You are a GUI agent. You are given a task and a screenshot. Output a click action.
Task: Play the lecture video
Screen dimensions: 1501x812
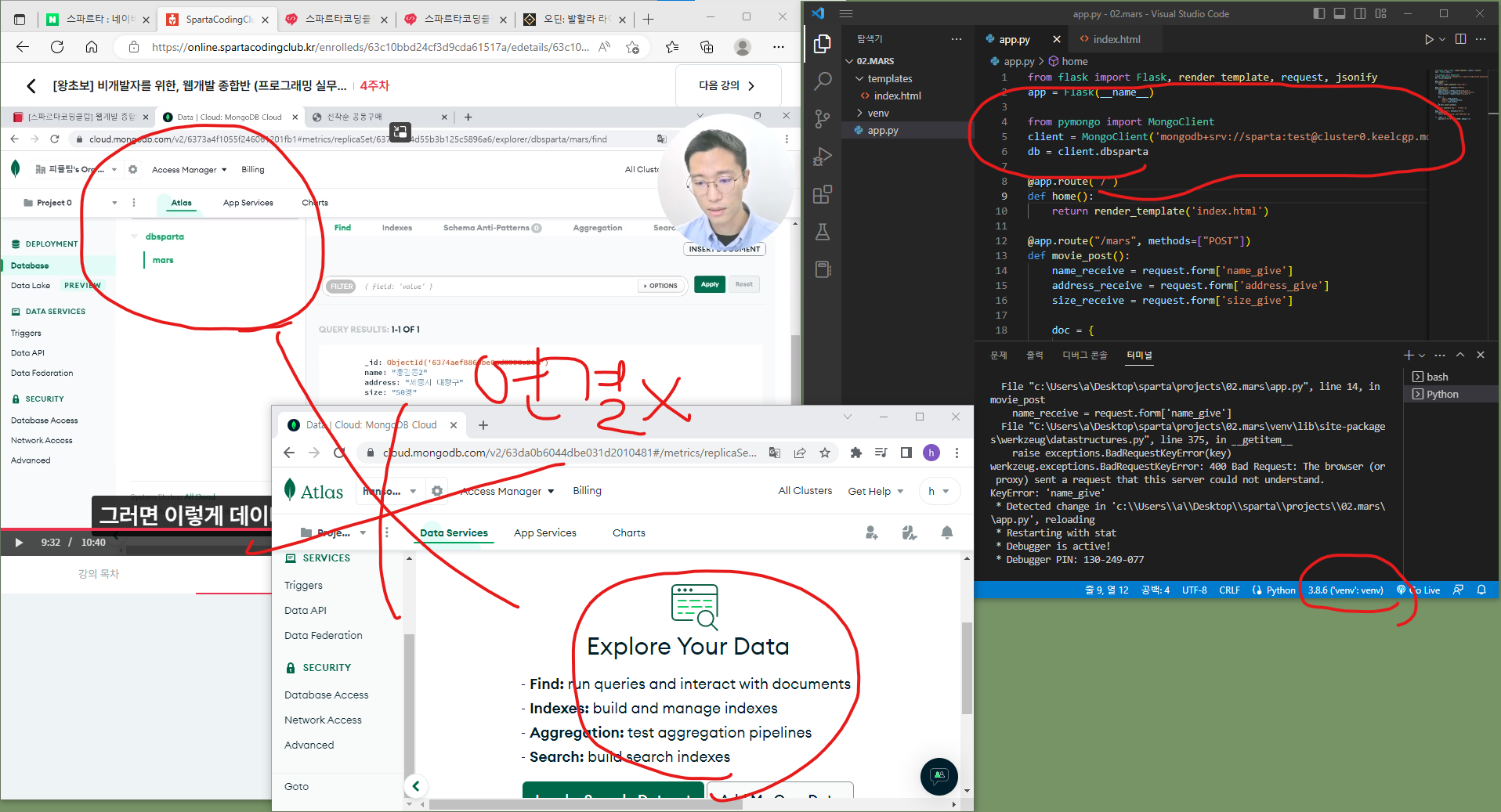[x=19, y=542]
